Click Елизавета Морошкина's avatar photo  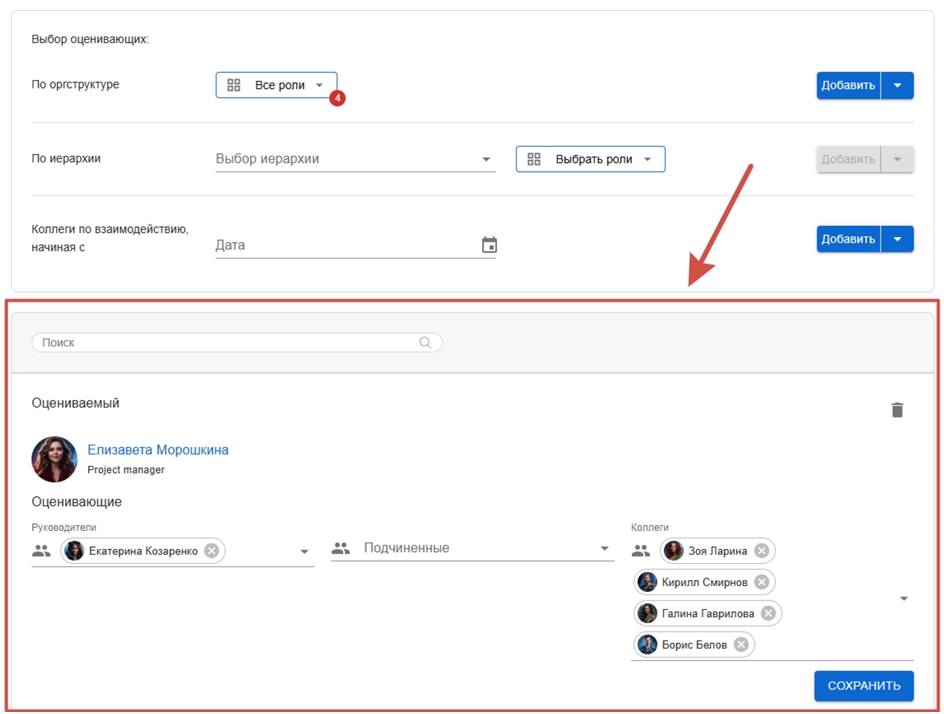[54, 459]
